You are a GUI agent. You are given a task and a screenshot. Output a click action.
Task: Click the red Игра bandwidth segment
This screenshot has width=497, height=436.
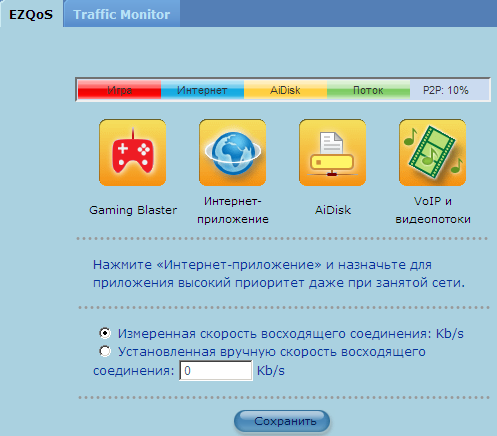tap(119, 90)
